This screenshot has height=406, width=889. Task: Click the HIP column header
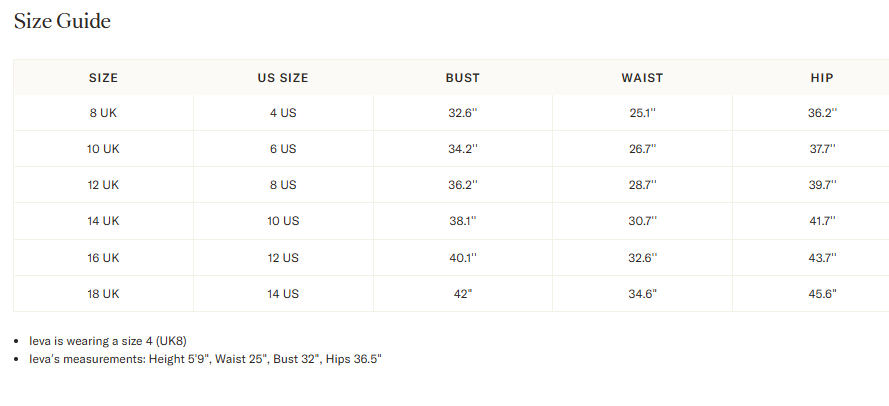822,78
